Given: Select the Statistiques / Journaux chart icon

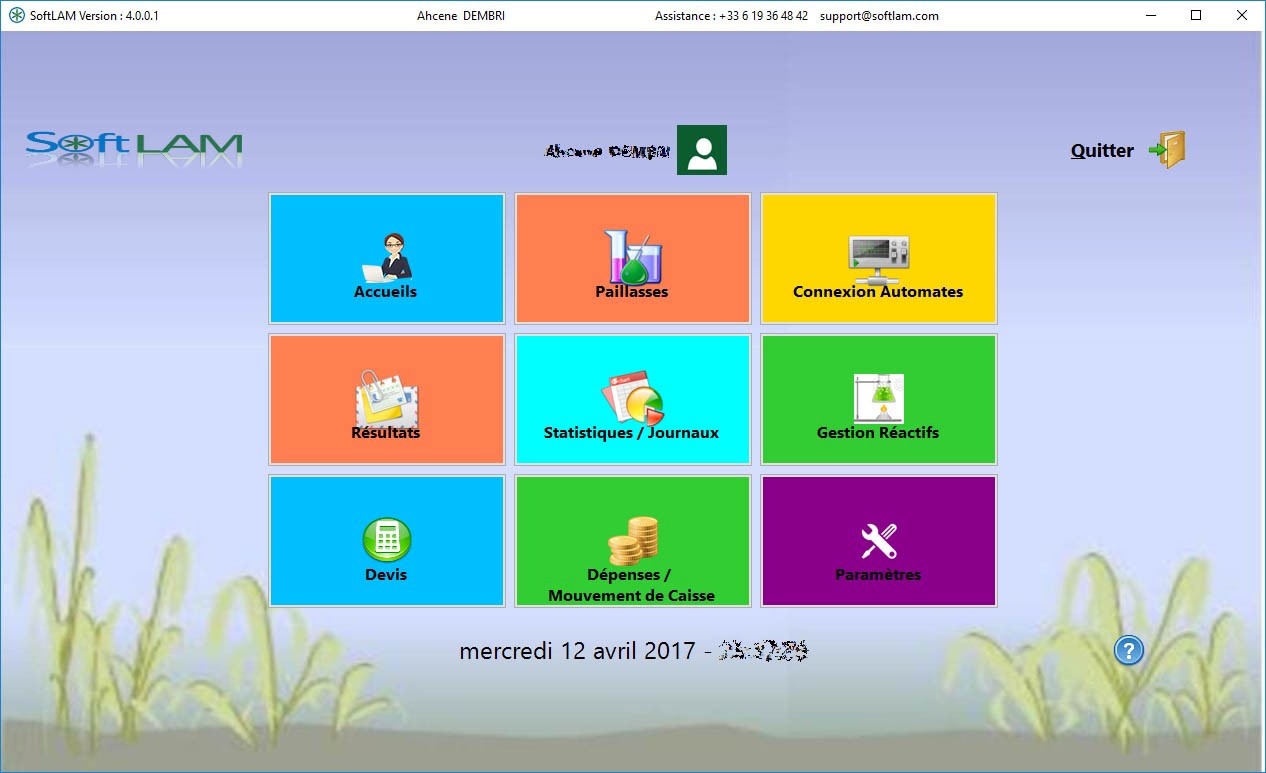Looking at the screenshot, I should [632, 399].
